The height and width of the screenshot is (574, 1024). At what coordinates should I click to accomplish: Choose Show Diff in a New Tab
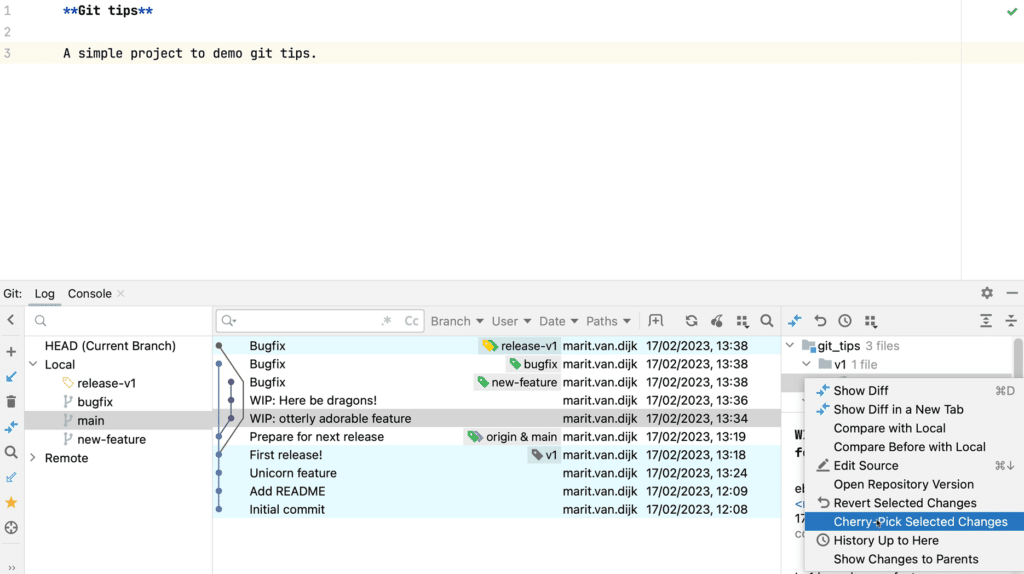(914, 409)
